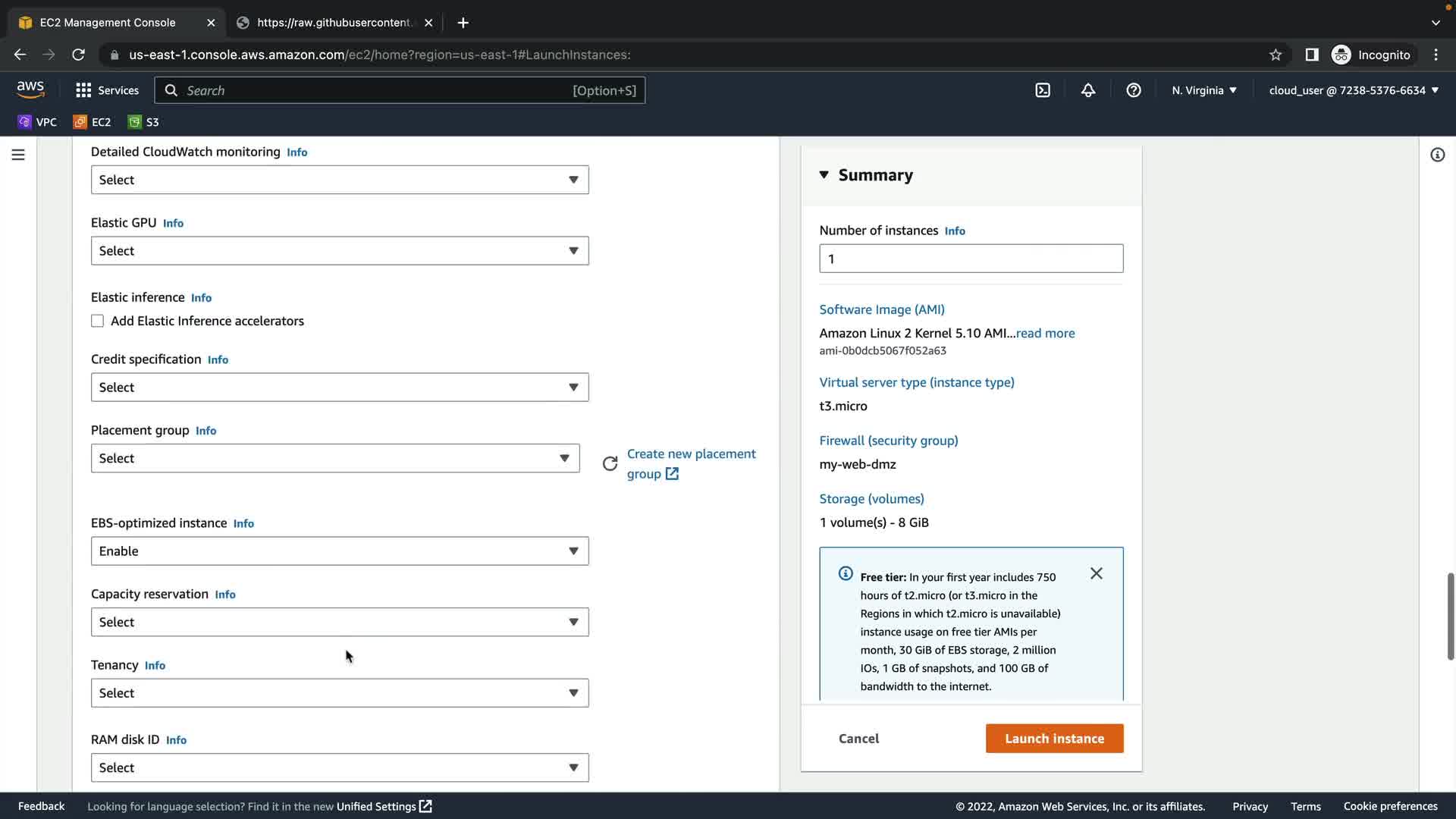Click the page vertical scrollbar thumb
1456x819 pixels.
[1450, 616]
